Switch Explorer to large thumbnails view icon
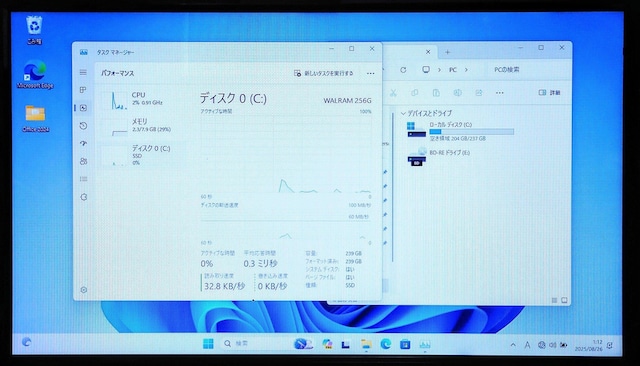 [564, 300]
